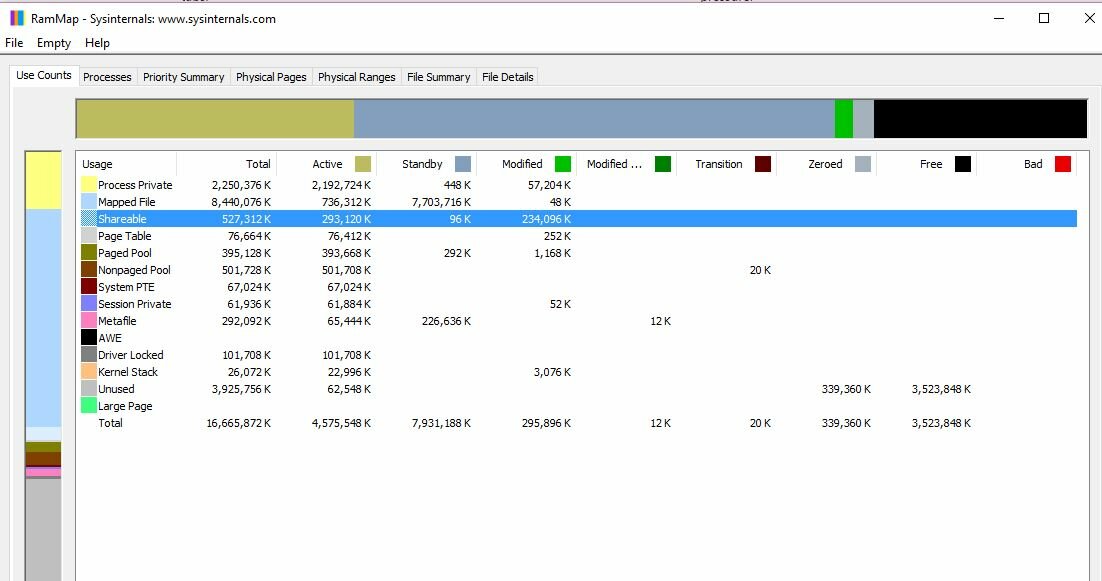Click the yellow Process Private color box
1102x581 pixels.
[x=88, y=185]
